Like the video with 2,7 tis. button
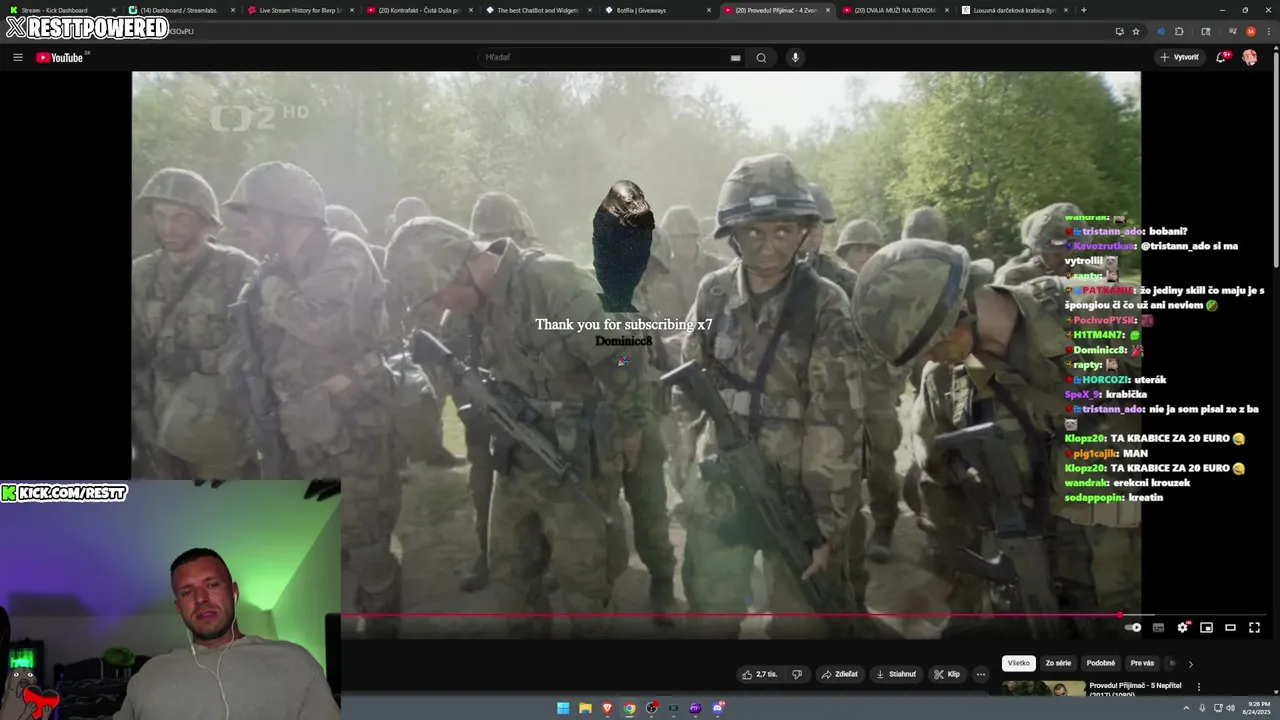This screenshot has height=720, width=1280. [760, 674]
